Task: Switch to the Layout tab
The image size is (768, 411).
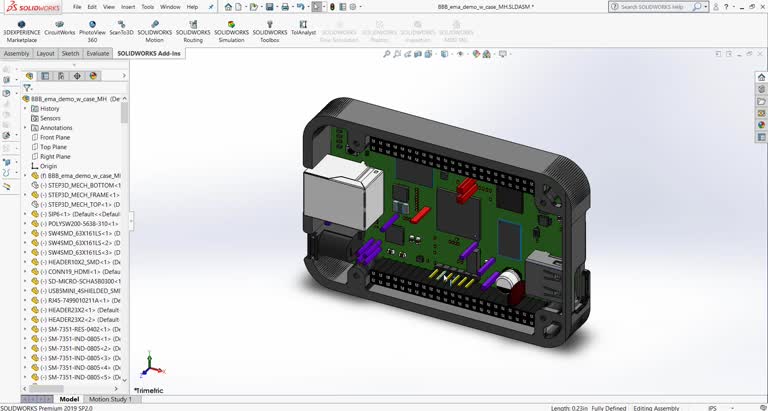Action: coord(46,53)
